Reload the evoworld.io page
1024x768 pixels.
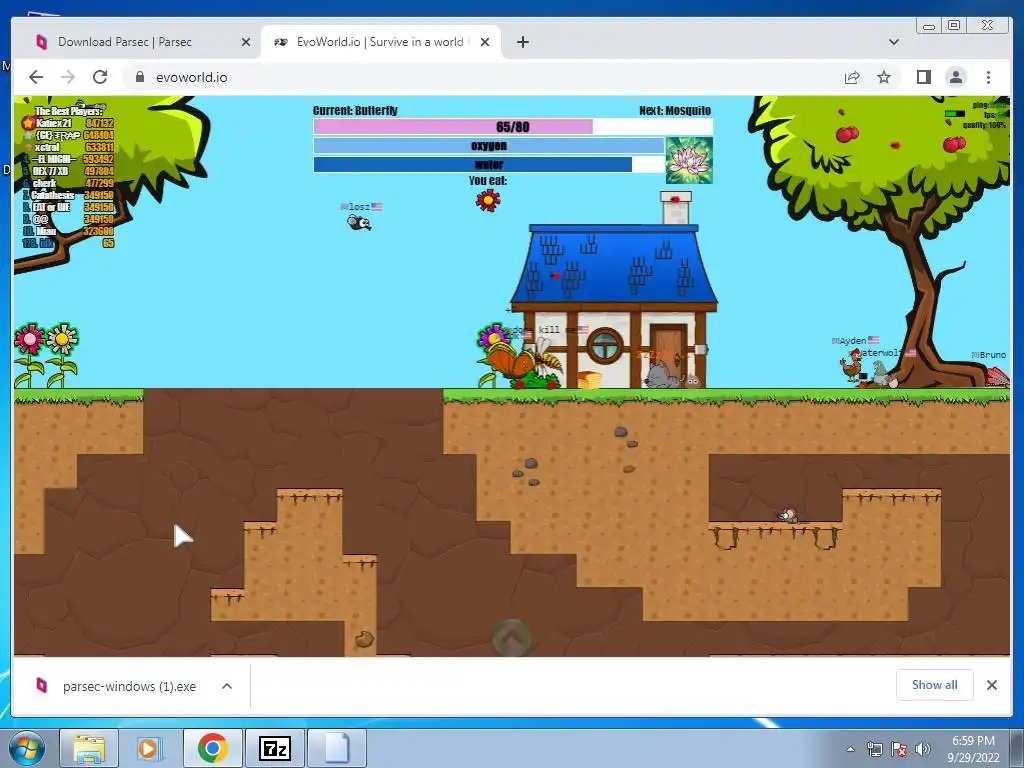100,77
